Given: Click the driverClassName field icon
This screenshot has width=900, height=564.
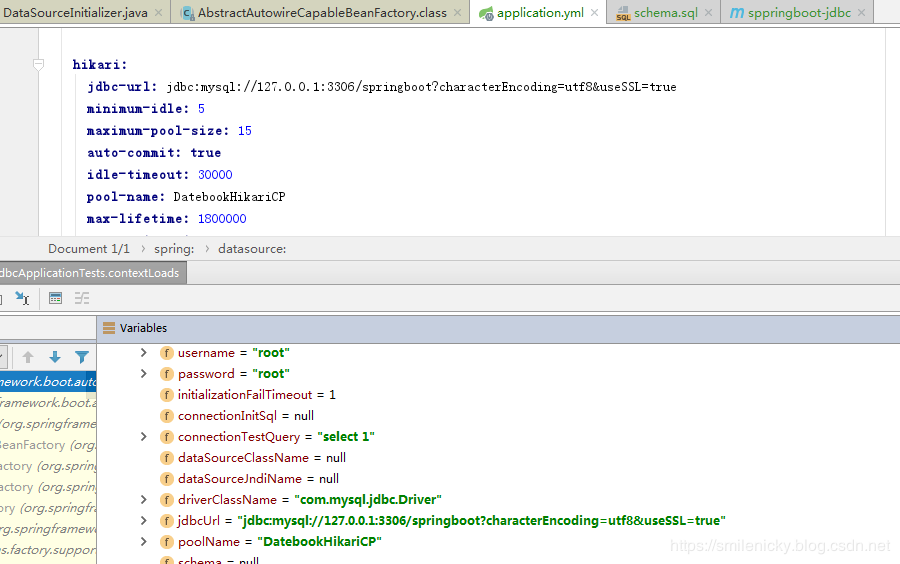Looking at the screenshot, I should pyautogui.click(x=166, y=500).
